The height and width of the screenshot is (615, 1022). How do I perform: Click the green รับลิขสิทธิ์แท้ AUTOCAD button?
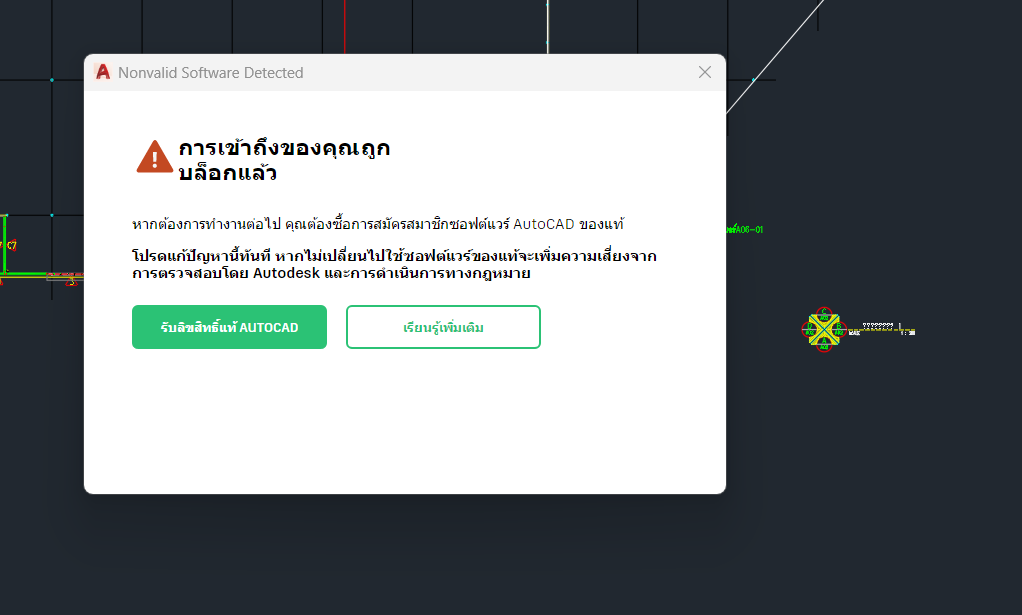(229, 327)
